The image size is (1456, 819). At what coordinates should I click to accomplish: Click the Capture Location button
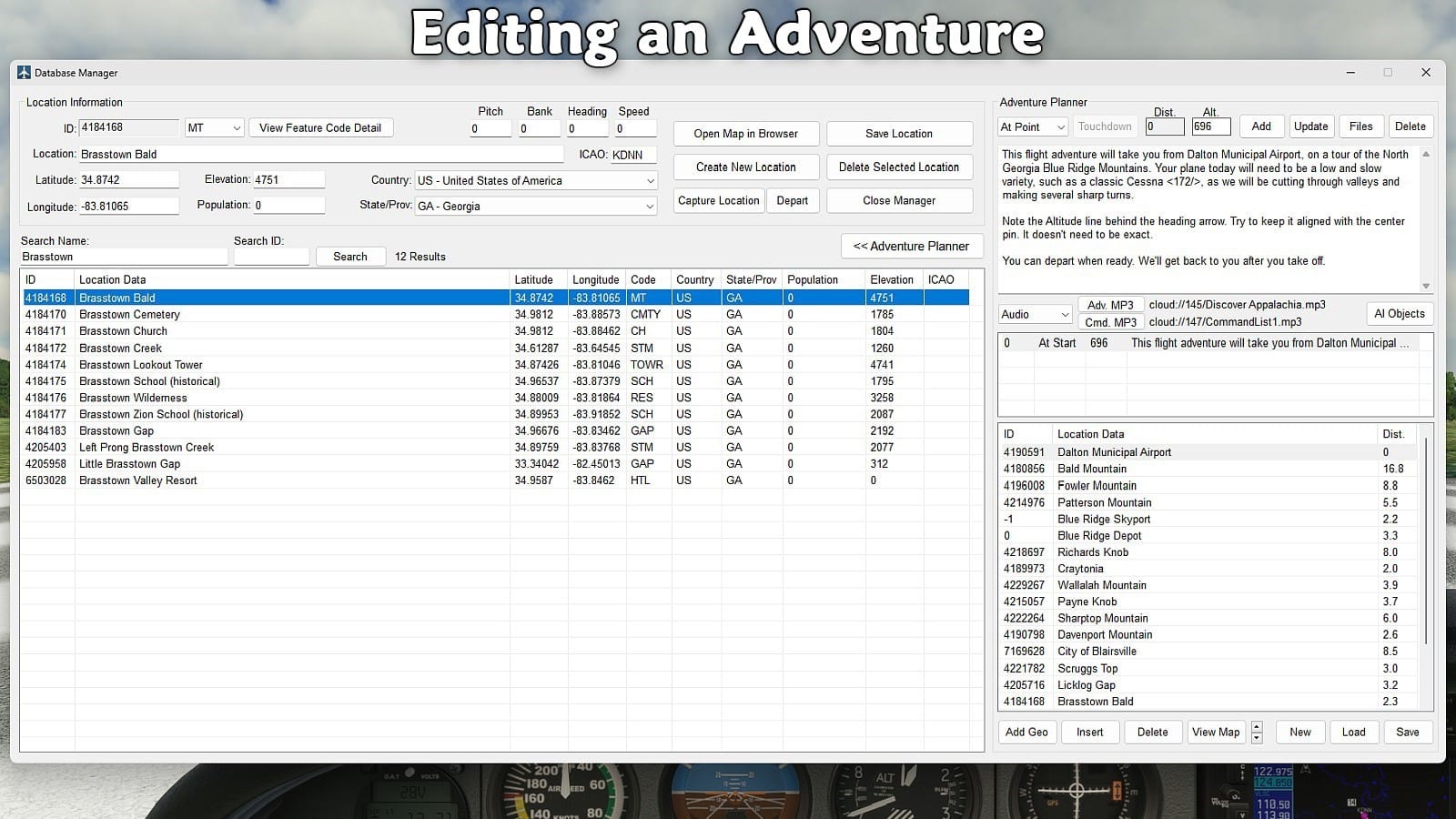point(718,201)
